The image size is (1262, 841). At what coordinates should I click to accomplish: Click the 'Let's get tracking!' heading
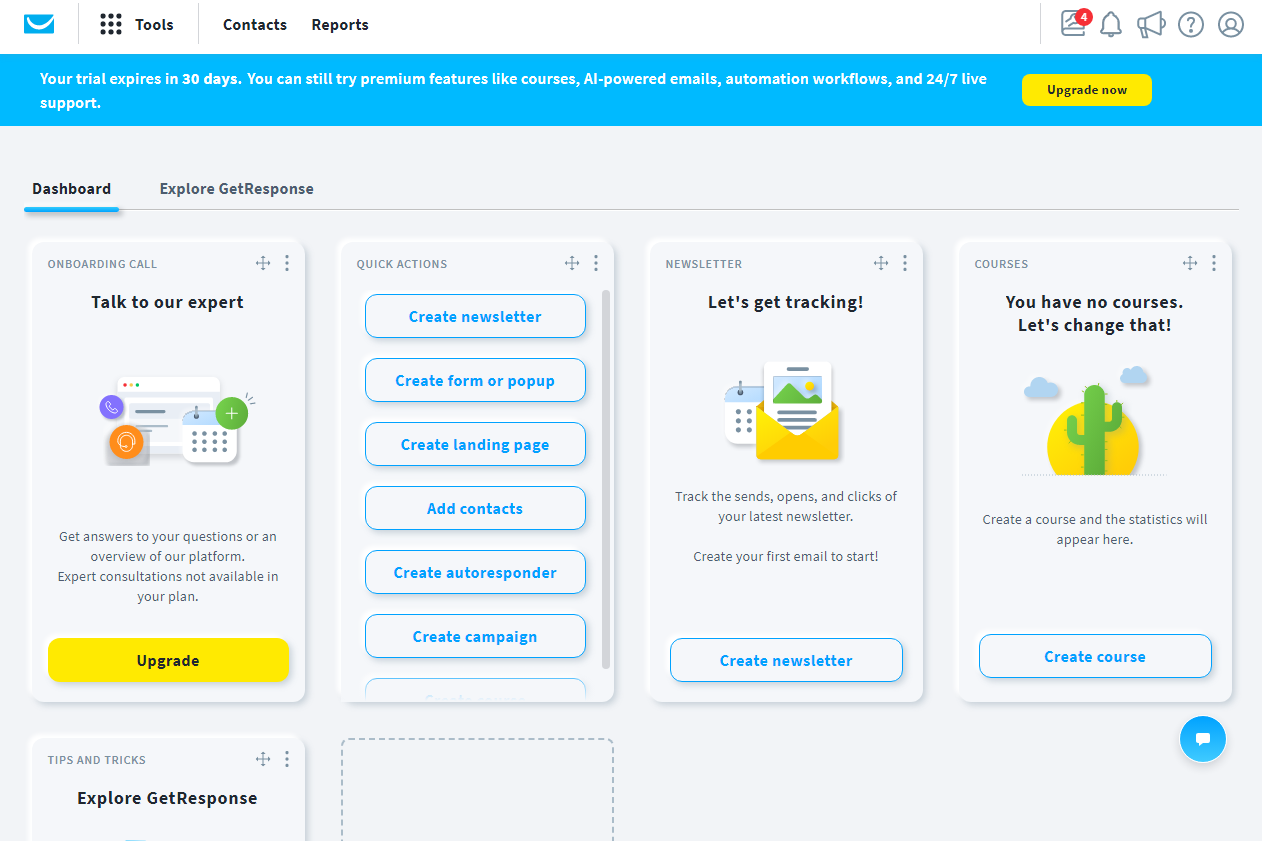pos(786,302)
